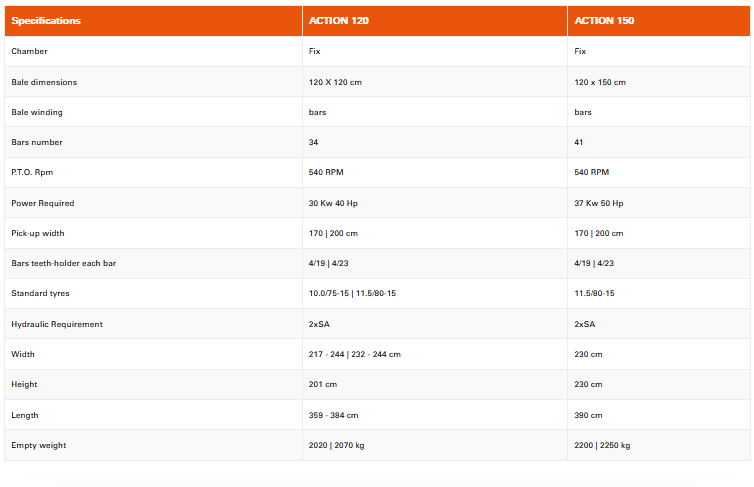Click the 2200 | 2250 kg weight cell
Screen dimensions: 754x487
tap(603, 445)
